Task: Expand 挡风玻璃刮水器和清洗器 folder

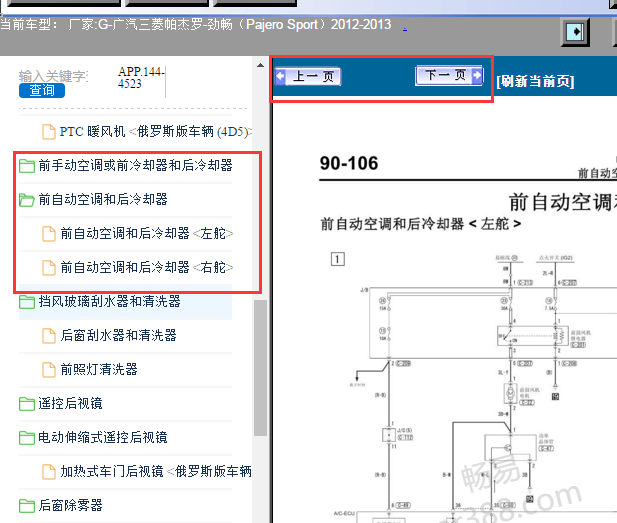Action: point(109,301)
